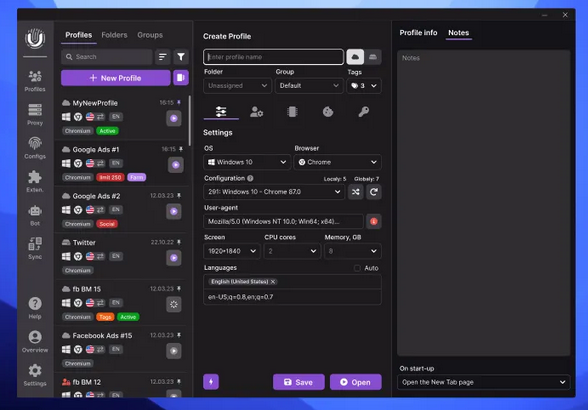
Task: Open the Configuration dropdown
Action: tap(274, 192)
